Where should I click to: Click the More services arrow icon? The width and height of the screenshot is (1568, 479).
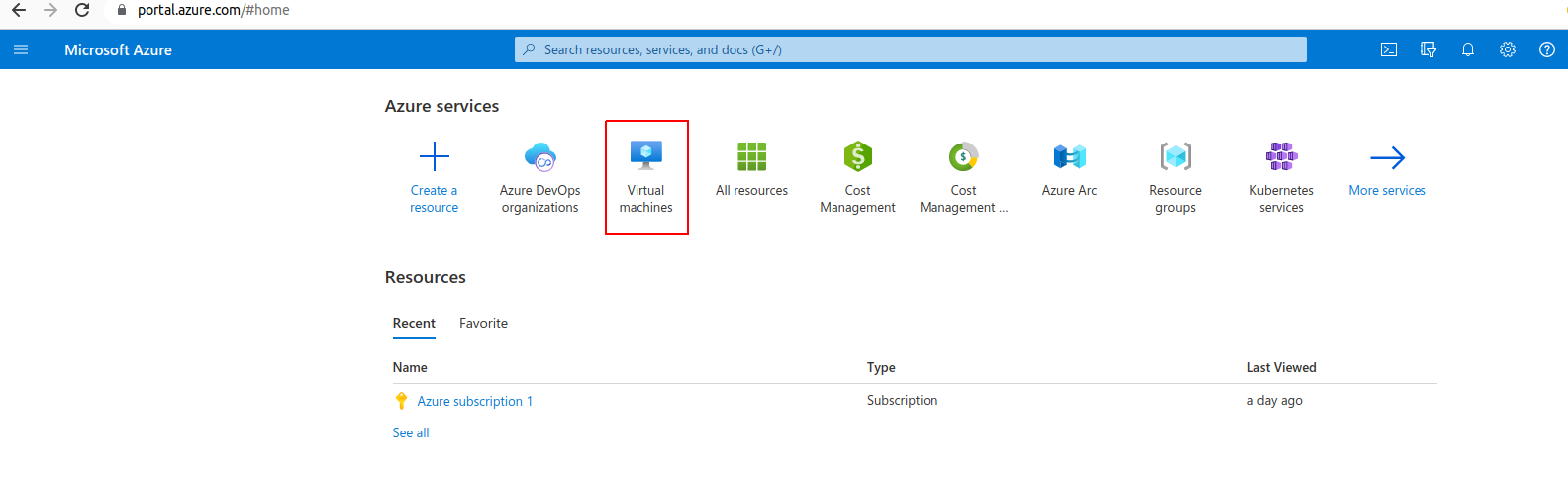1388,157
